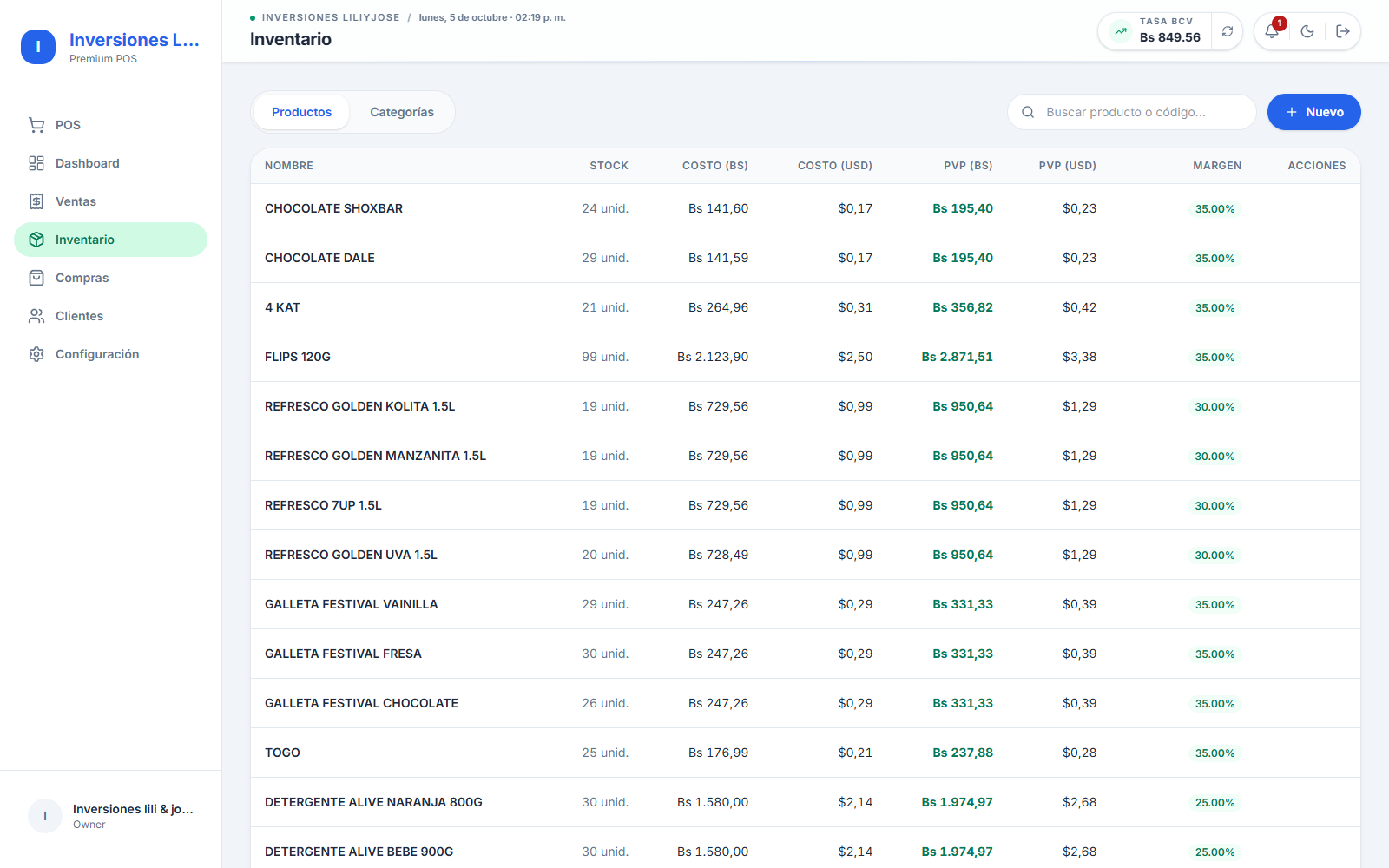Click REFRESCO 7UP 1.5L name
Screen dimensions: 1389x868
tap(323, 505)
